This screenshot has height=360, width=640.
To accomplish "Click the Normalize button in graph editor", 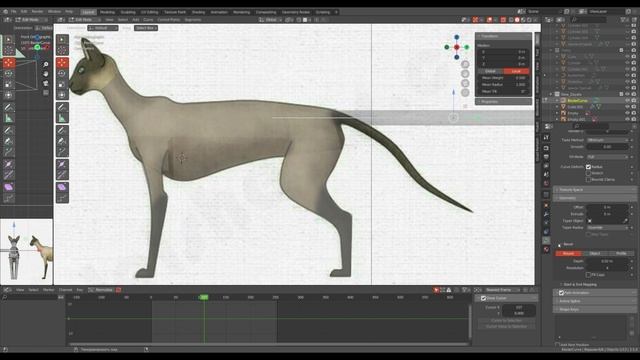I will [x=101, y=290].
